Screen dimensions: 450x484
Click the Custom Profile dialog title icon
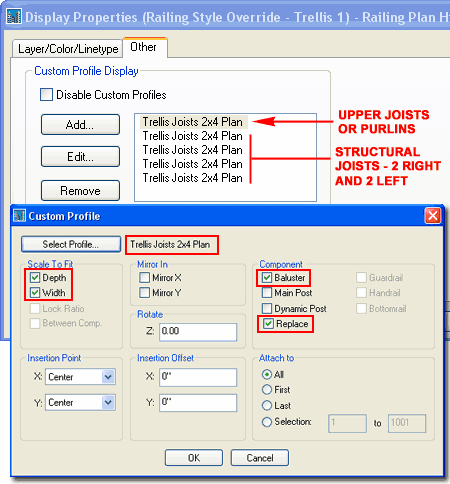19,216
